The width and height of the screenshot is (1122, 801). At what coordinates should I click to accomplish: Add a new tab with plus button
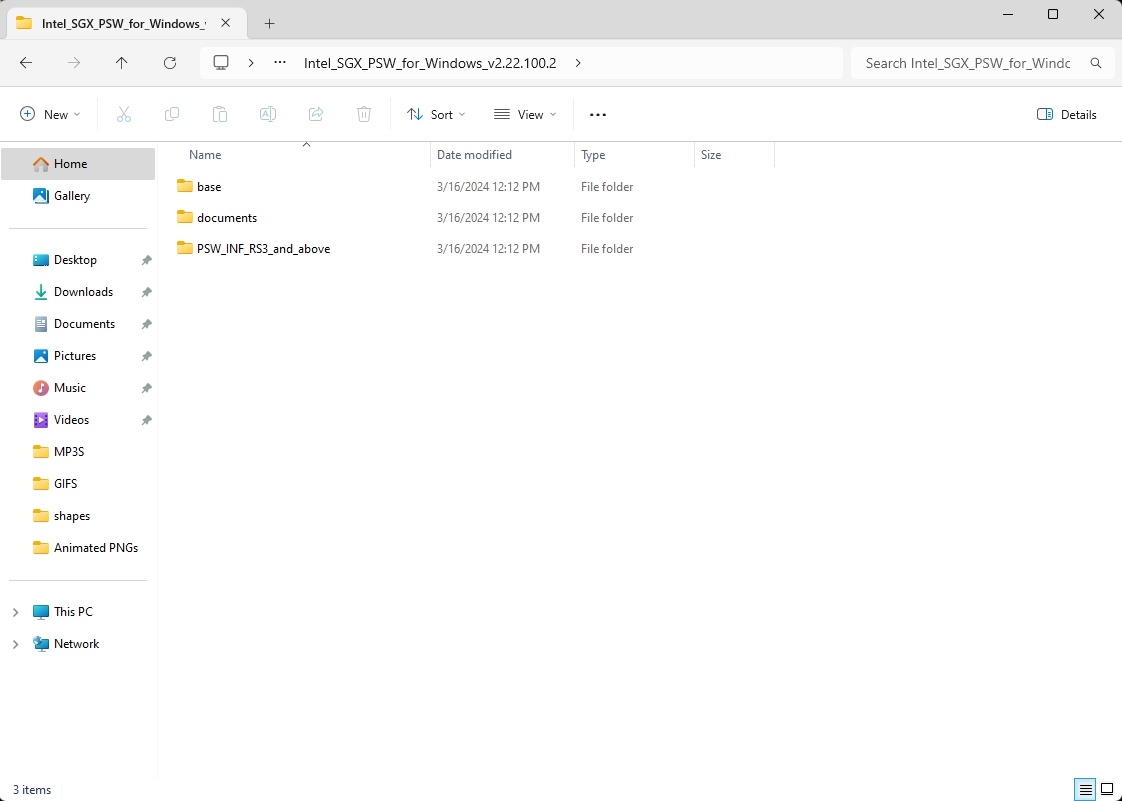(269, 24)
